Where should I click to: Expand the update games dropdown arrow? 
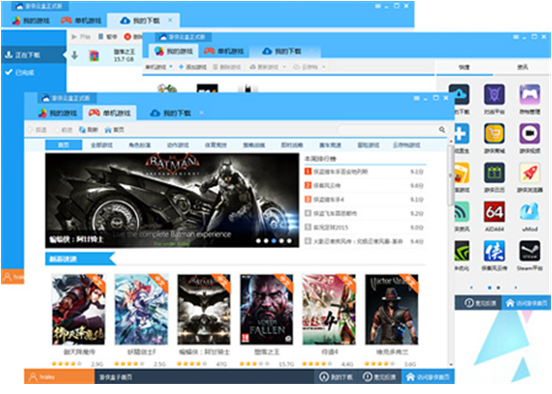pos(284,67)
